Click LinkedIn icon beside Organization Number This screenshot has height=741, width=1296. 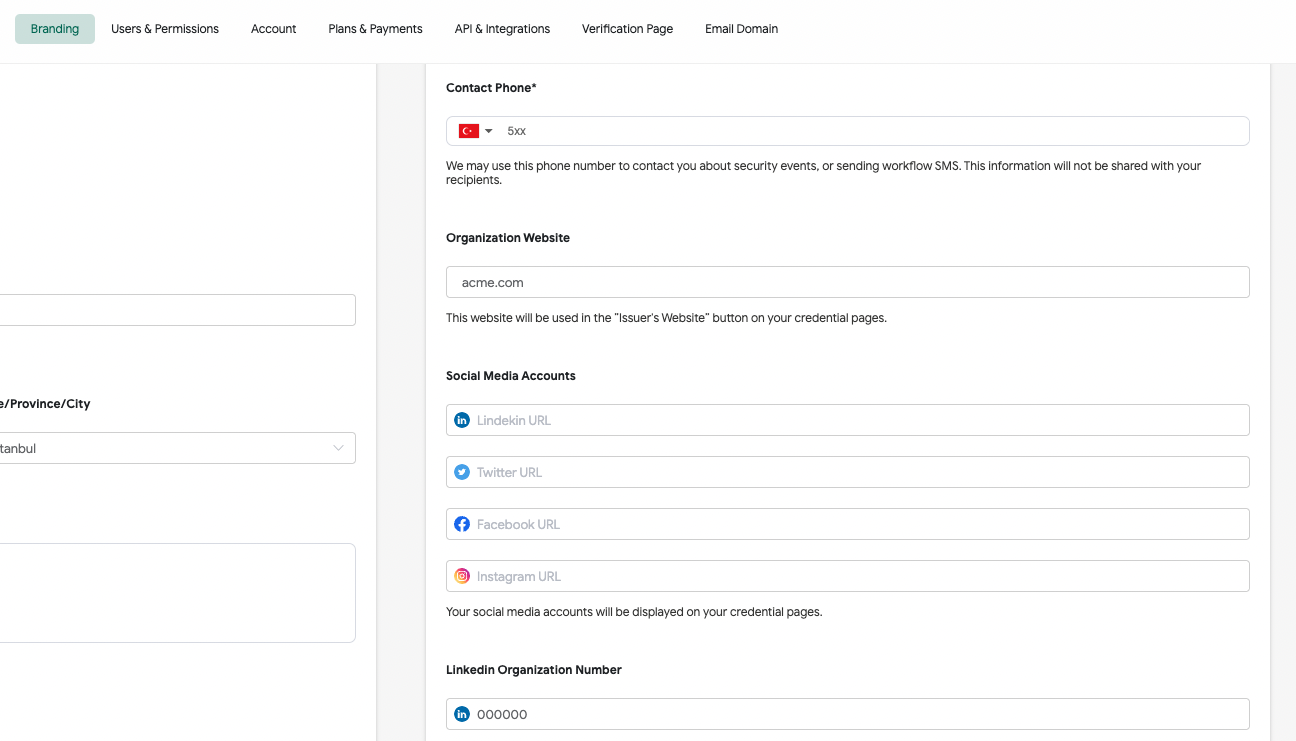[462, 714]
